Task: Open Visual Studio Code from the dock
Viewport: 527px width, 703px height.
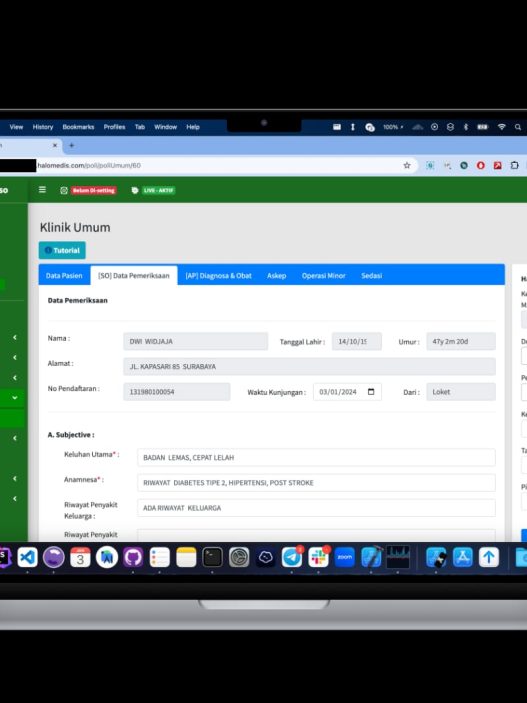Action: click(x=27, y=557)
